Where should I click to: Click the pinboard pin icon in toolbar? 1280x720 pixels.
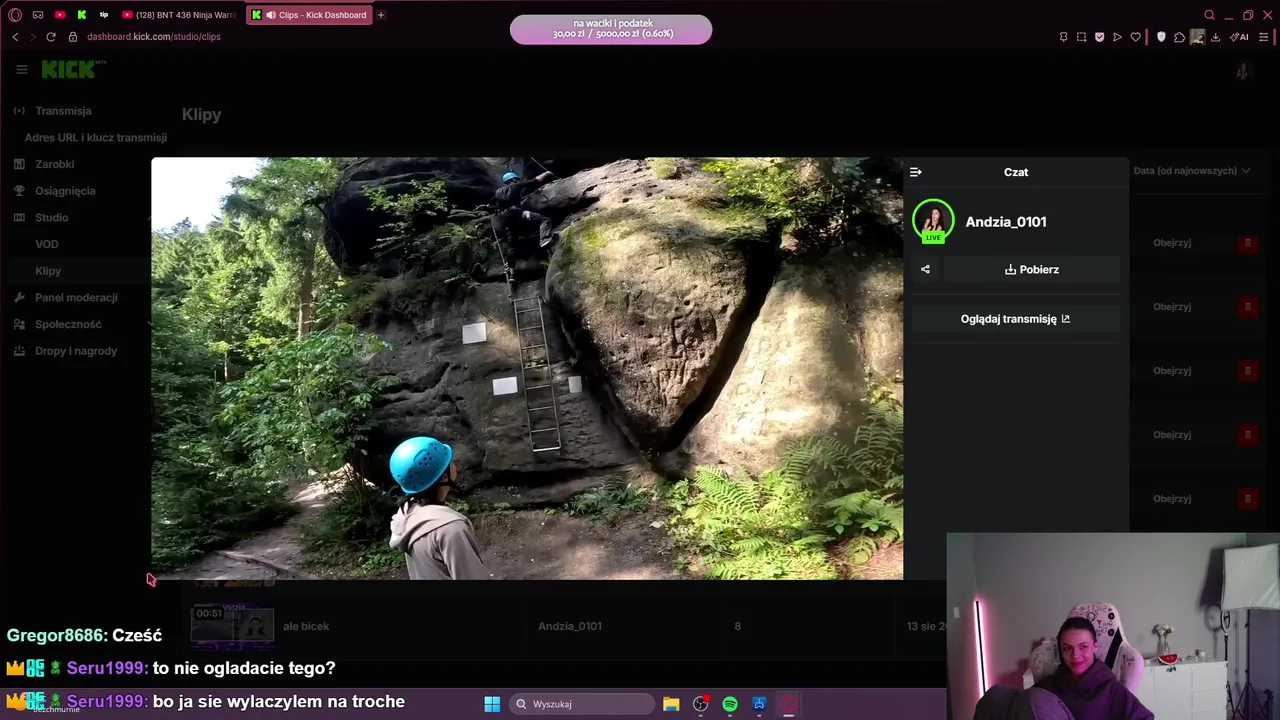pyautogui.click(x=1063, y=37)
